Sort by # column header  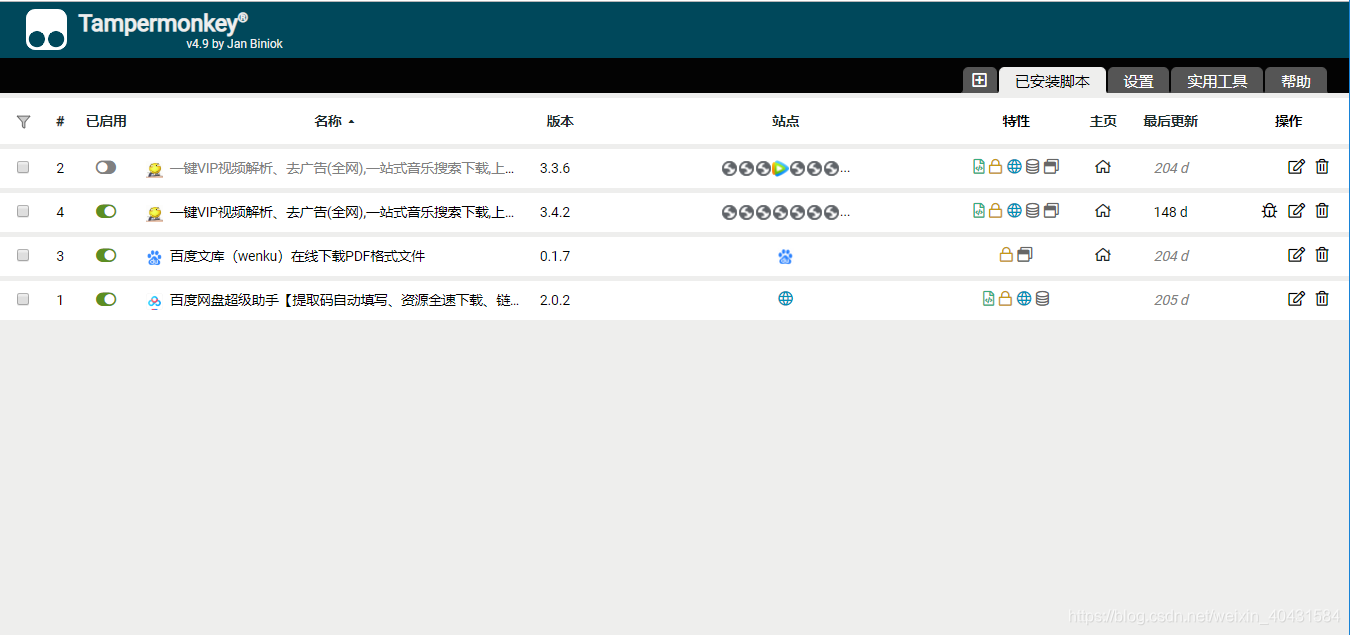pos(60,121)
